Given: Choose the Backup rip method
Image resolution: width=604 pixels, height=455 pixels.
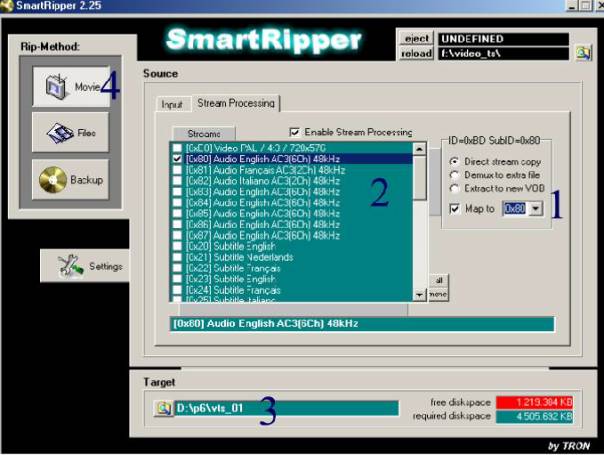Looking at the screenshot, I should pos(70,179).
